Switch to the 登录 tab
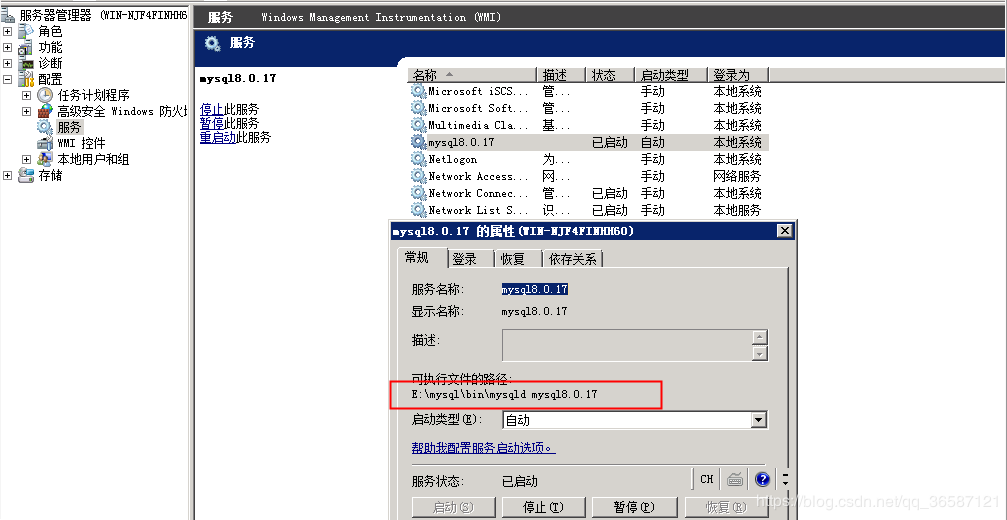This screenshot has width=1007, height=520. [470, 259]
